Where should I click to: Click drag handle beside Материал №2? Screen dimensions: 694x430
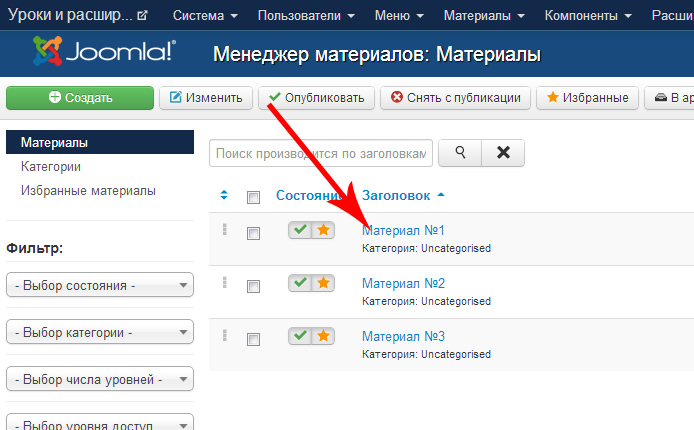[x=224, y=283]
